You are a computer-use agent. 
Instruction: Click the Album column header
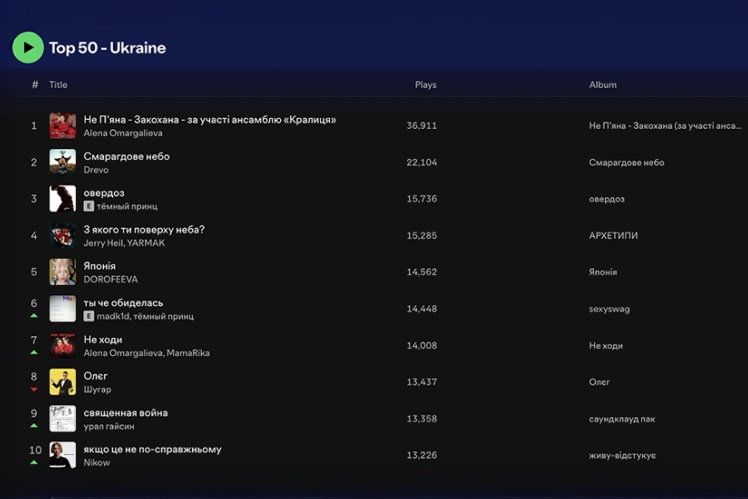(603, 84)
